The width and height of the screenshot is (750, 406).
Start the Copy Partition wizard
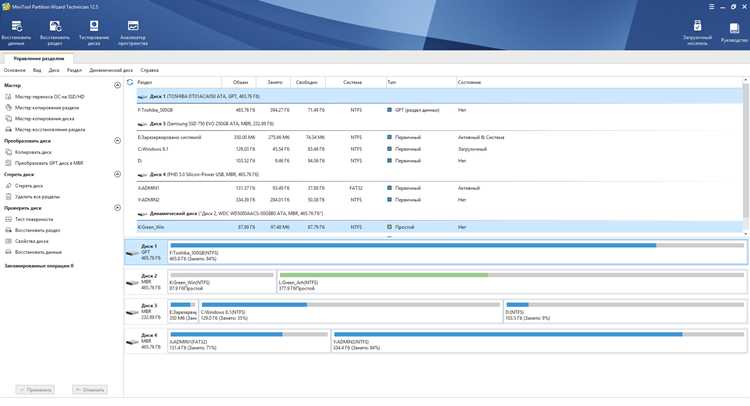pos(42,108)
